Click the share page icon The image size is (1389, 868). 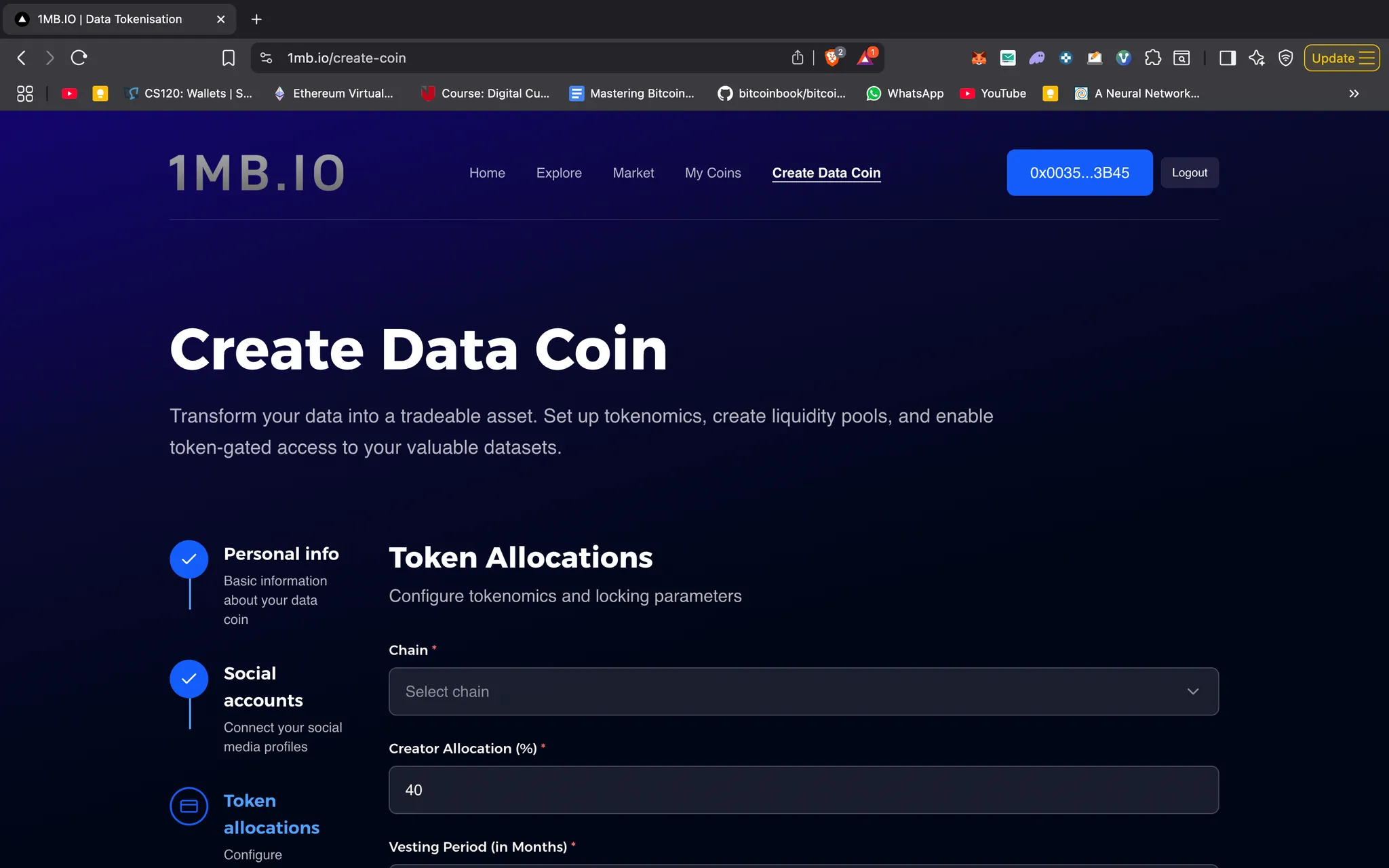(x=798, y=58)
